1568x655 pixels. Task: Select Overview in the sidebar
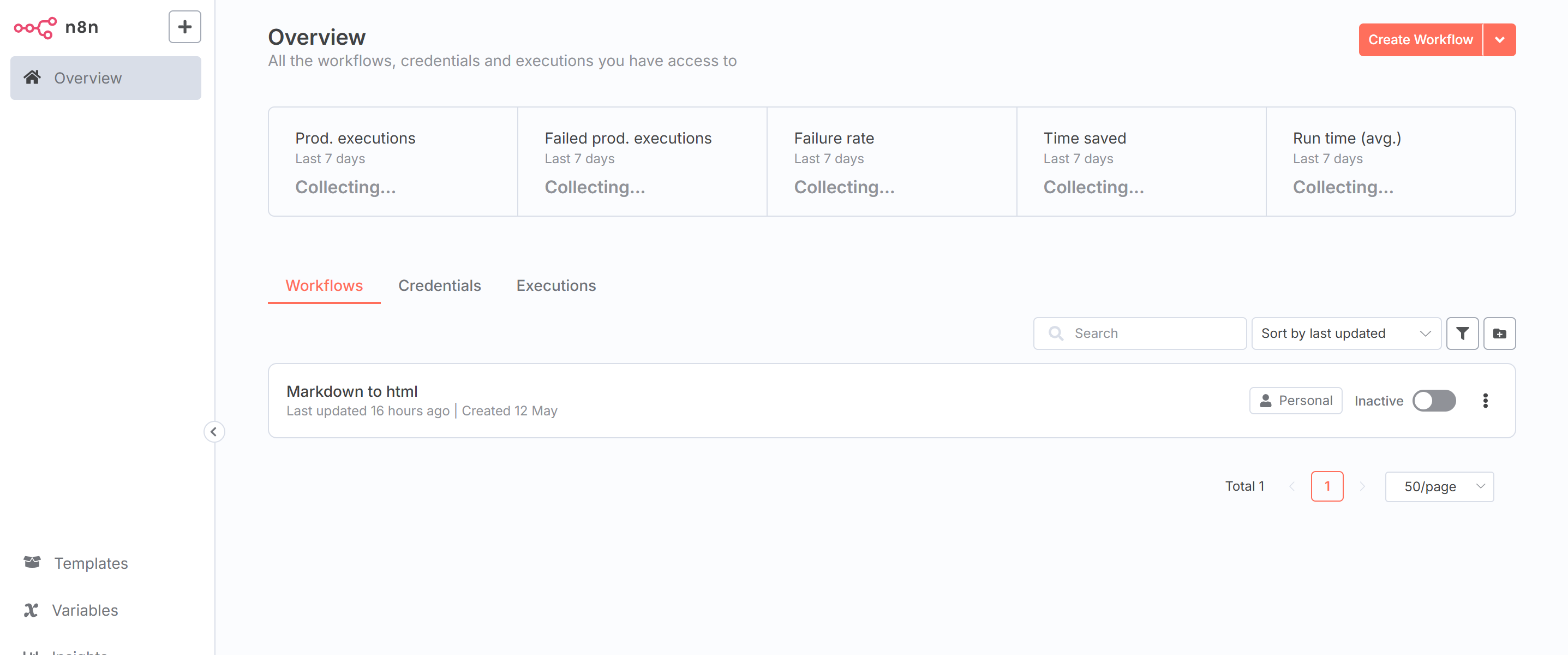(105, 78)
